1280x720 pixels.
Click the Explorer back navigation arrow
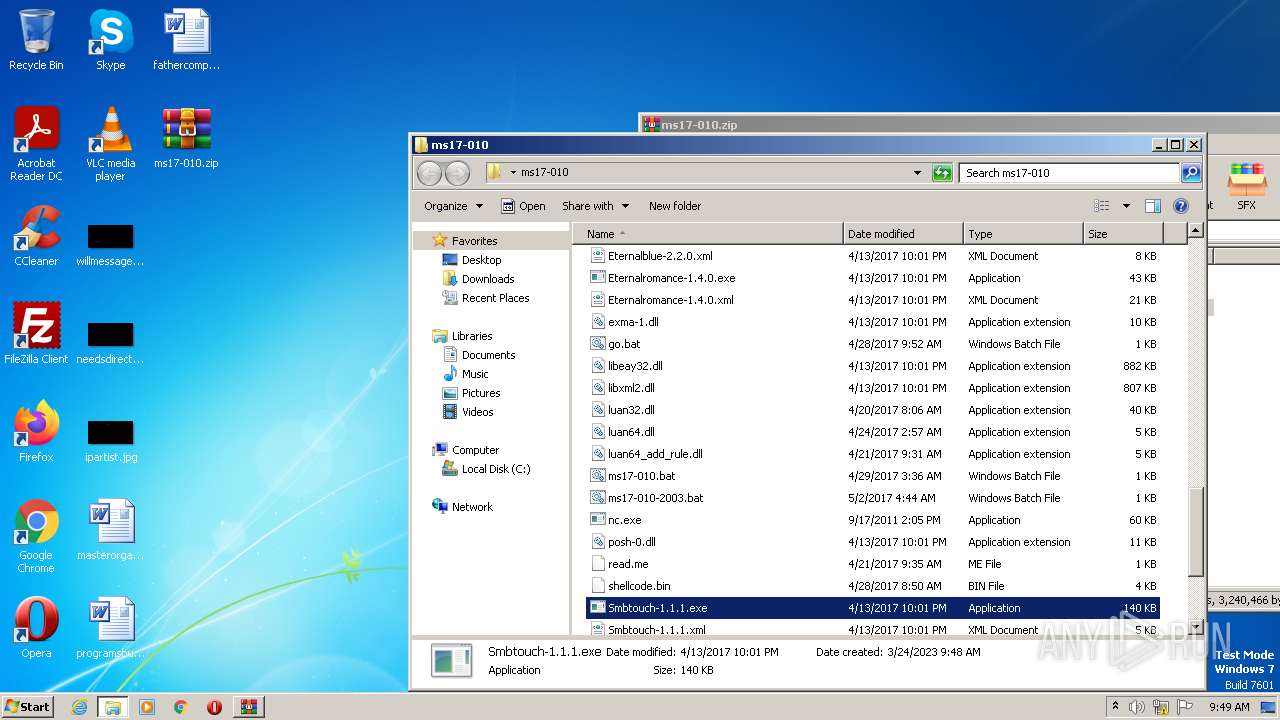click(x=429, y=173)
